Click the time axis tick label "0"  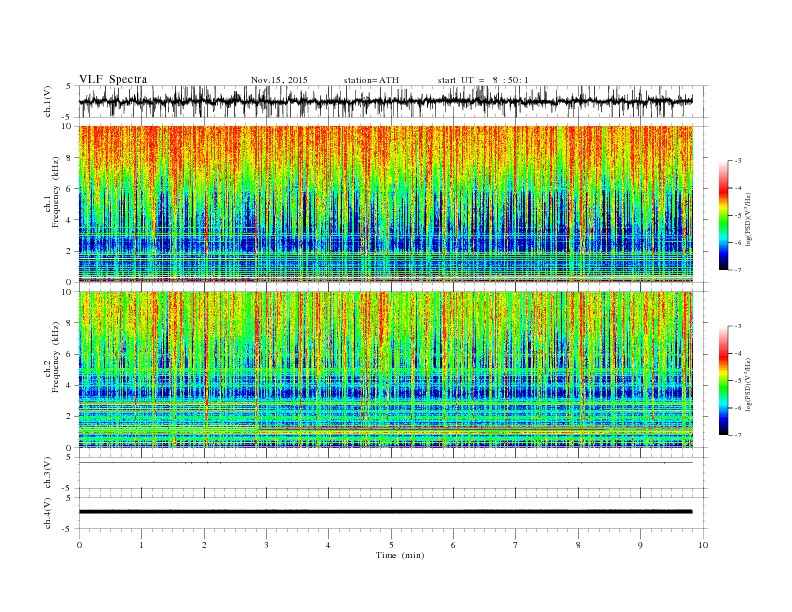pos(79,545)
